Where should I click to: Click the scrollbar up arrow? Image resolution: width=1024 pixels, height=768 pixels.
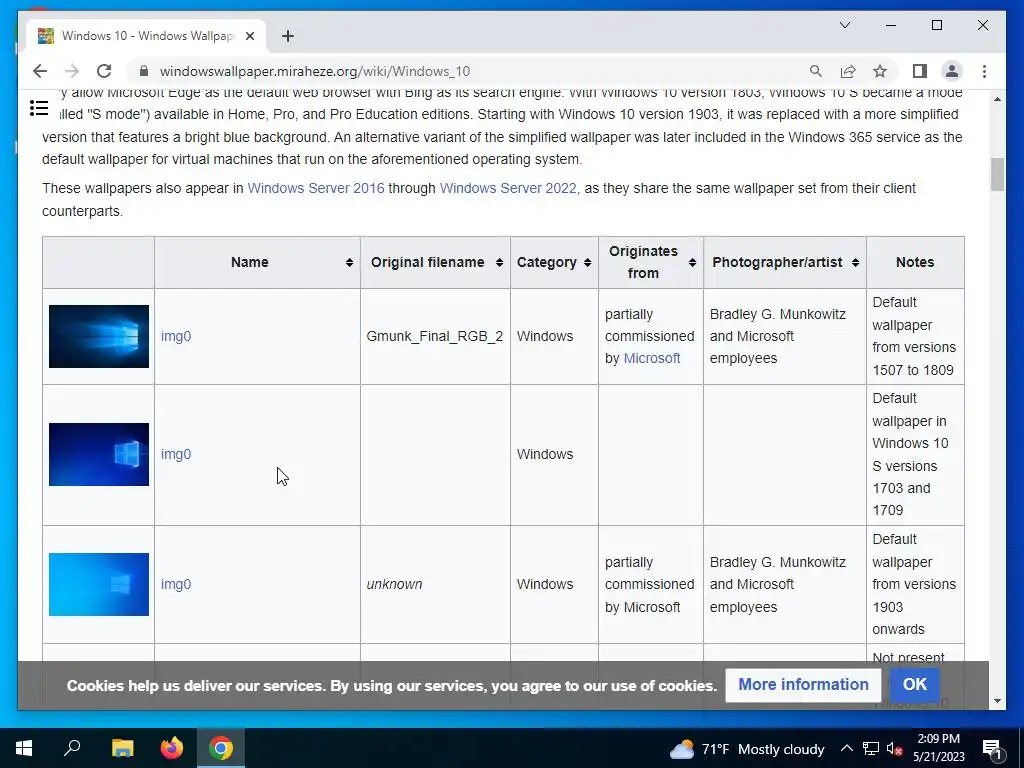pyautogui.click(x=997, y=99)
